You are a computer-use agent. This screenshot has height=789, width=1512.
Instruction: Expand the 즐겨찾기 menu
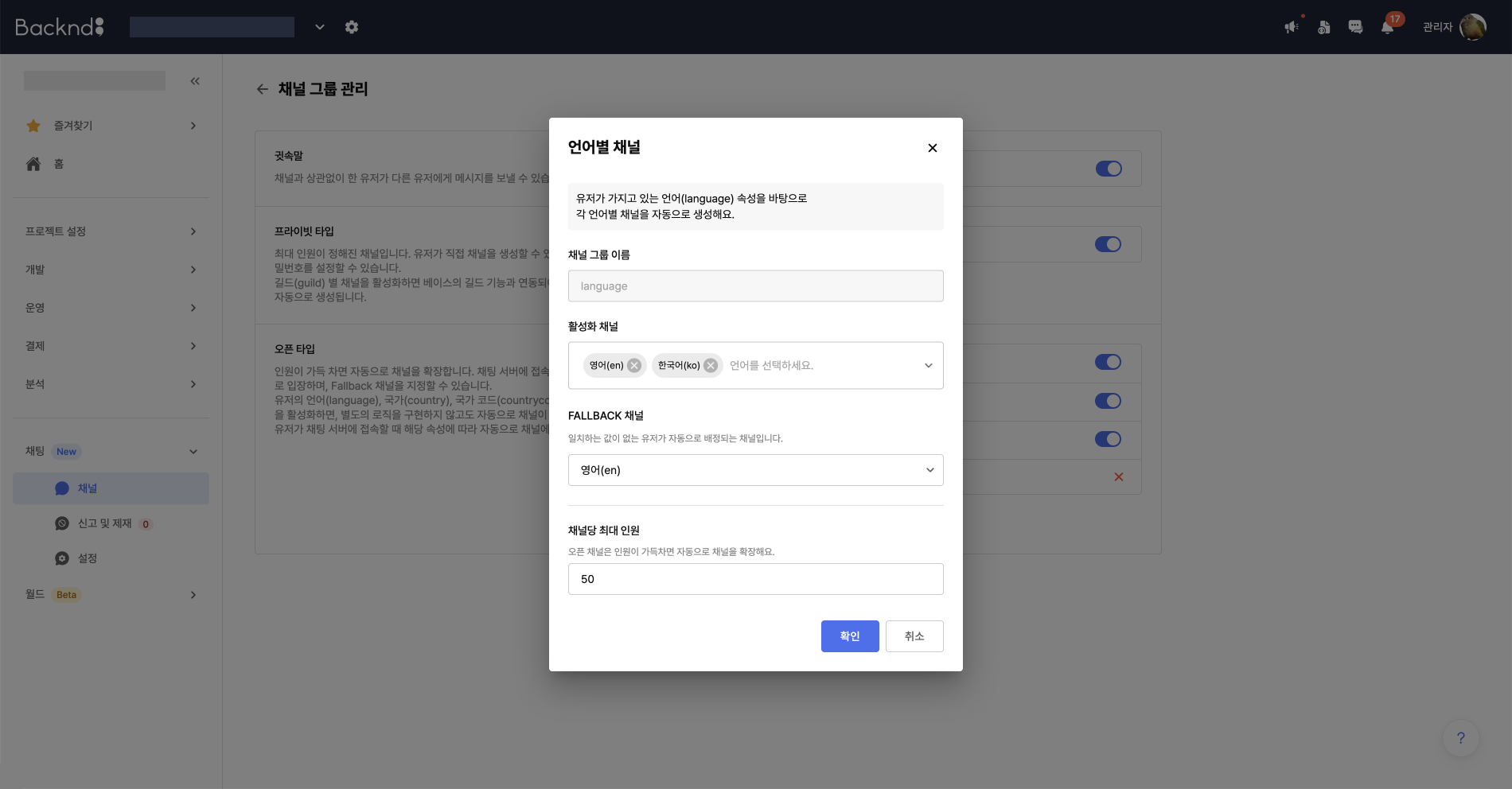(193, 126)
